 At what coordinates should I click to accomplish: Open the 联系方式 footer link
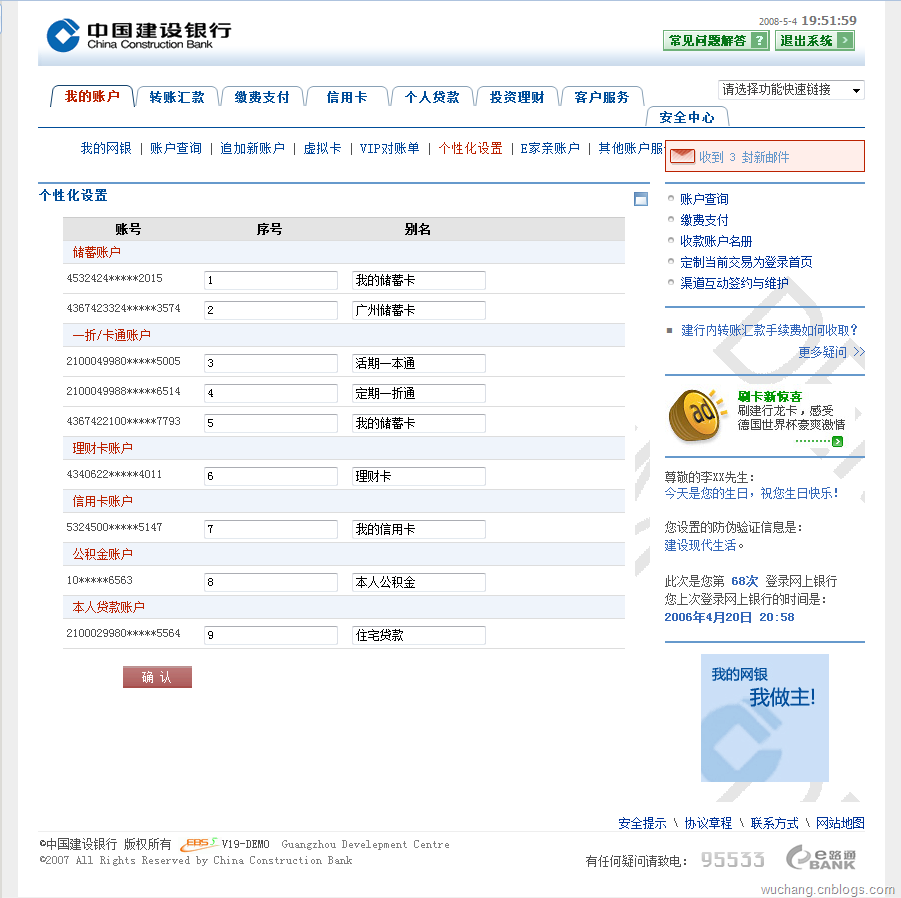click(x=774, y=823)
